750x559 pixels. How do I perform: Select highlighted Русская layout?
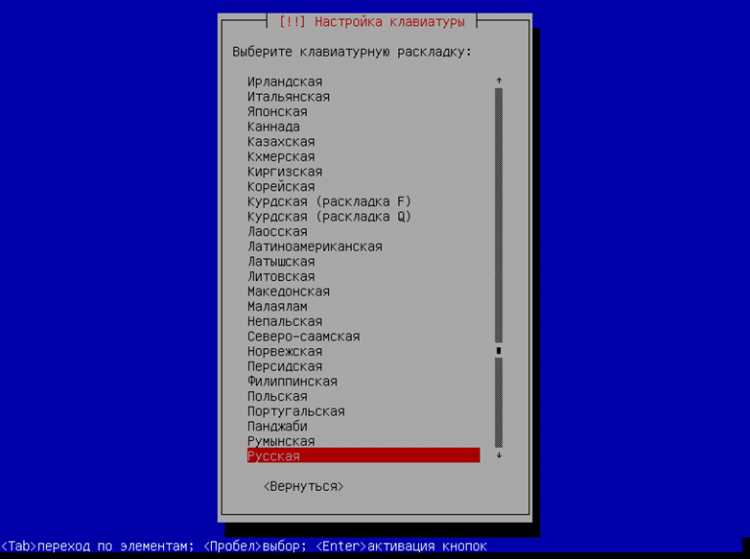(364, 456)
